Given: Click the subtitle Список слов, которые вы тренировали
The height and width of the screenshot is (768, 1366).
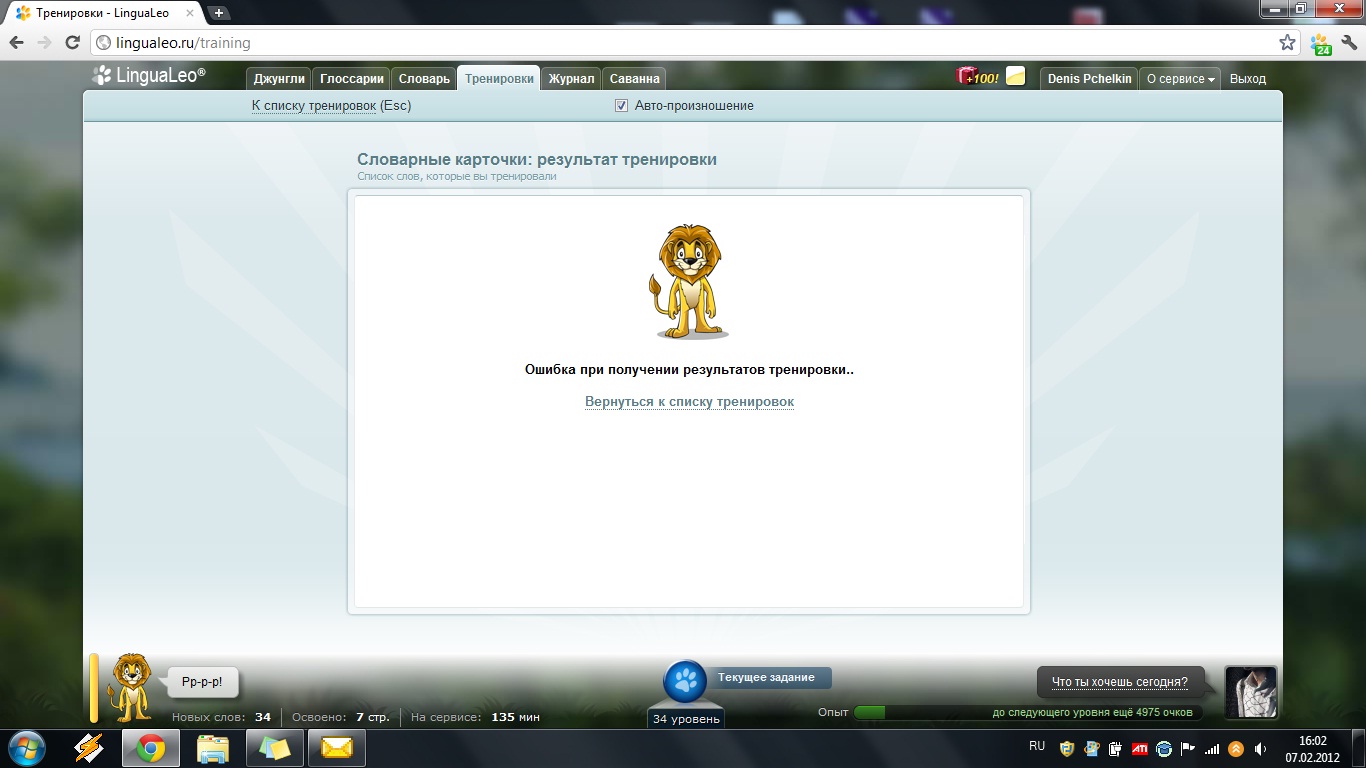Looking at the screenshot, I should point(457,176).
